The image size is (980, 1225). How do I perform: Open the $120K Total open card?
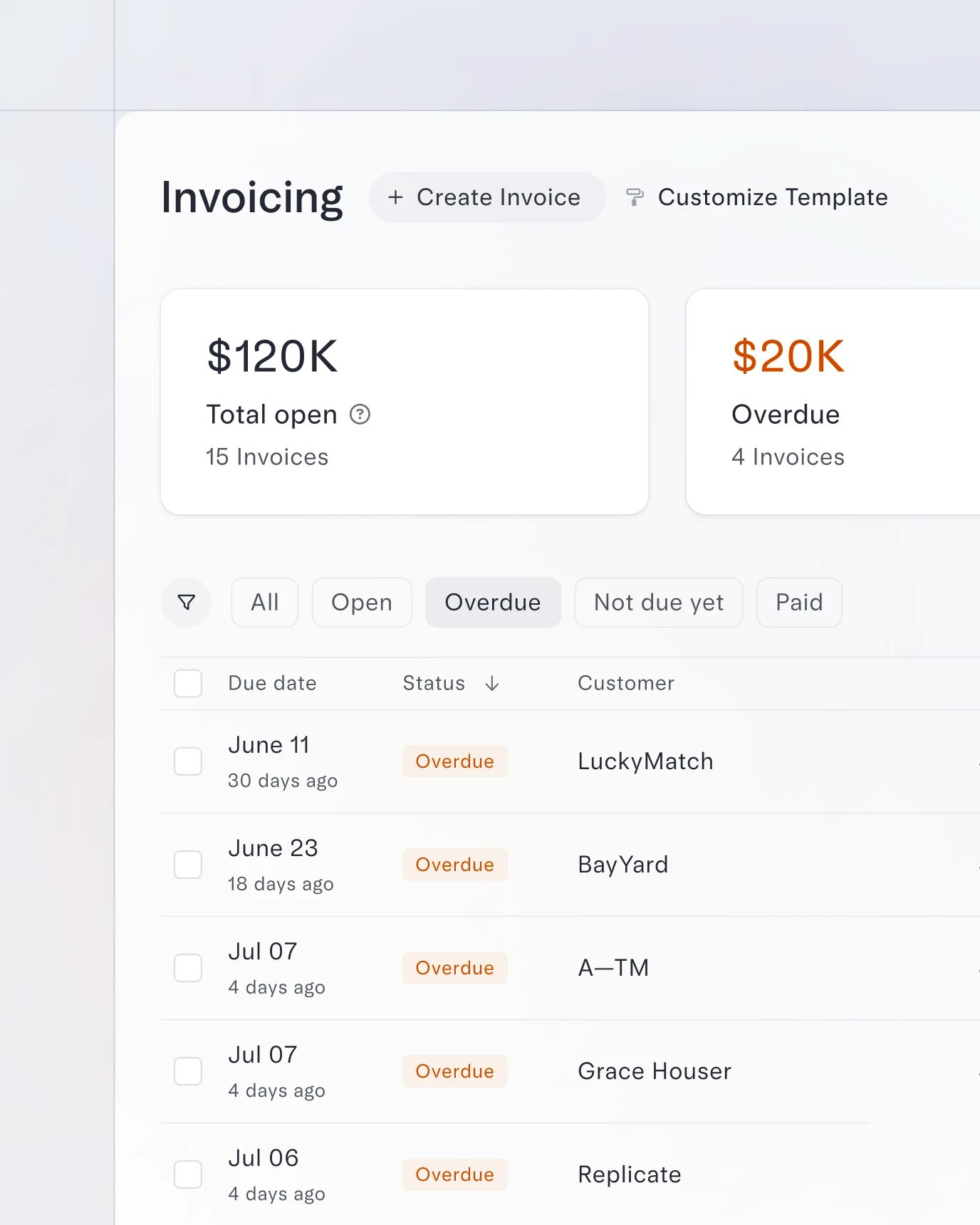[x=405, y=402]
